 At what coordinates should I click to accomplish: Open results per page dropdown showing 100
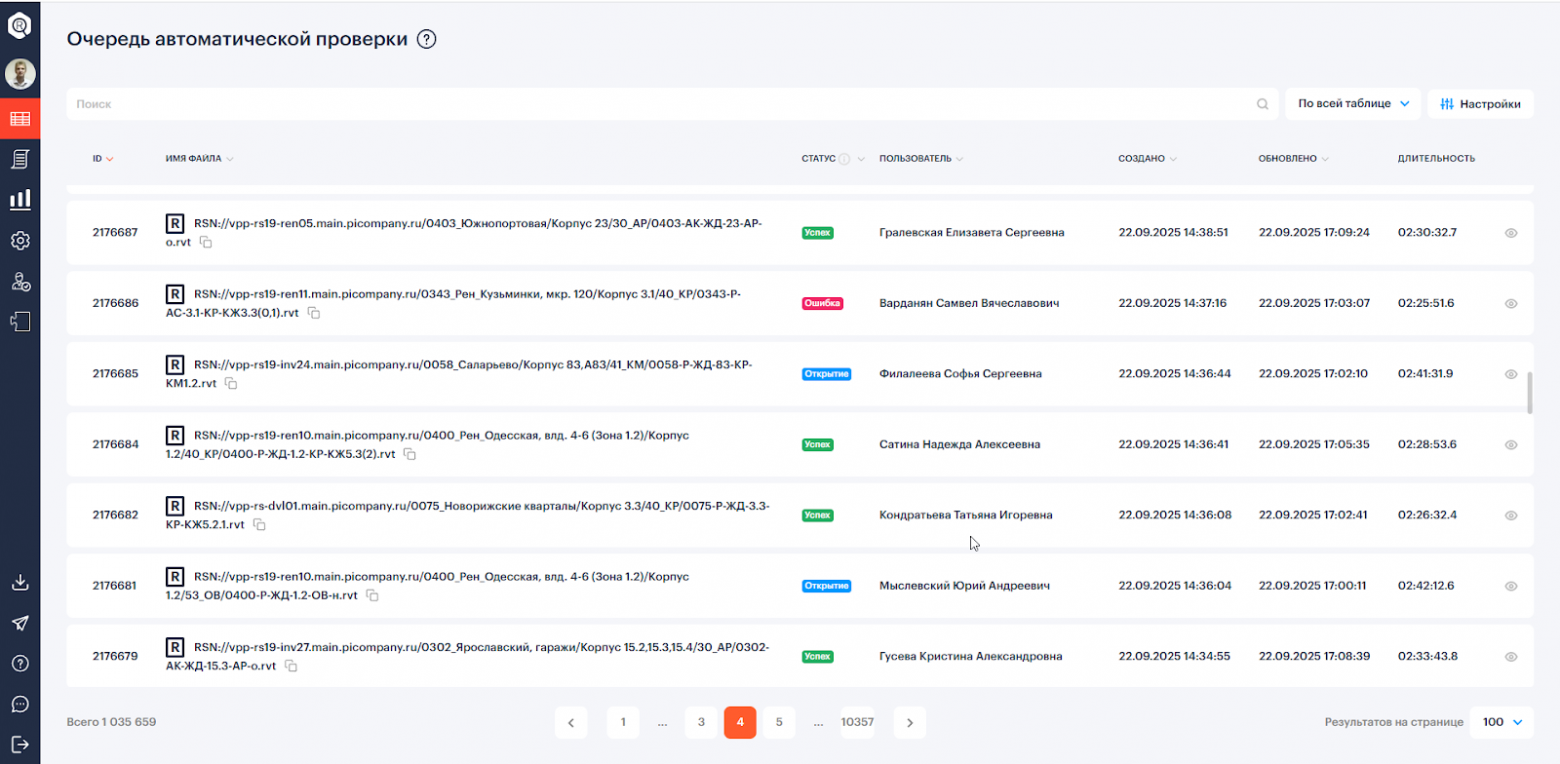(x=1501, y=722)
